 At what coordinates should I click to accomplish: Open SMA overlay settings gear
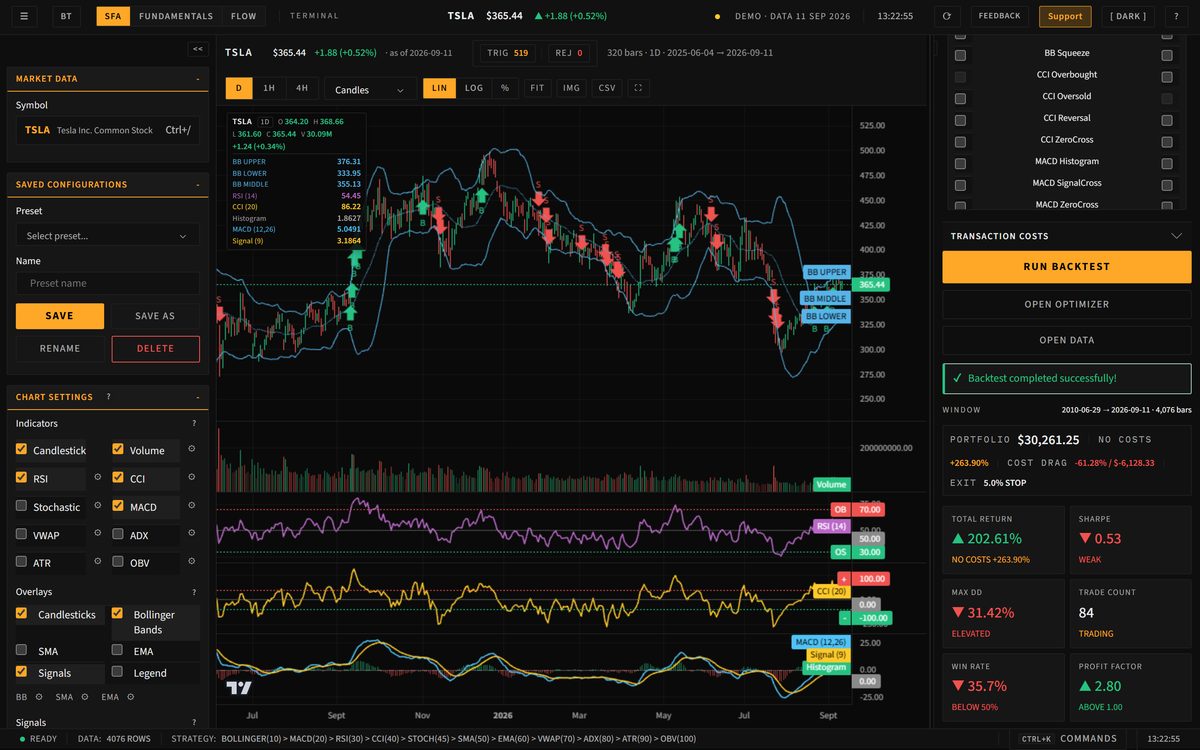tap(84, 697)
